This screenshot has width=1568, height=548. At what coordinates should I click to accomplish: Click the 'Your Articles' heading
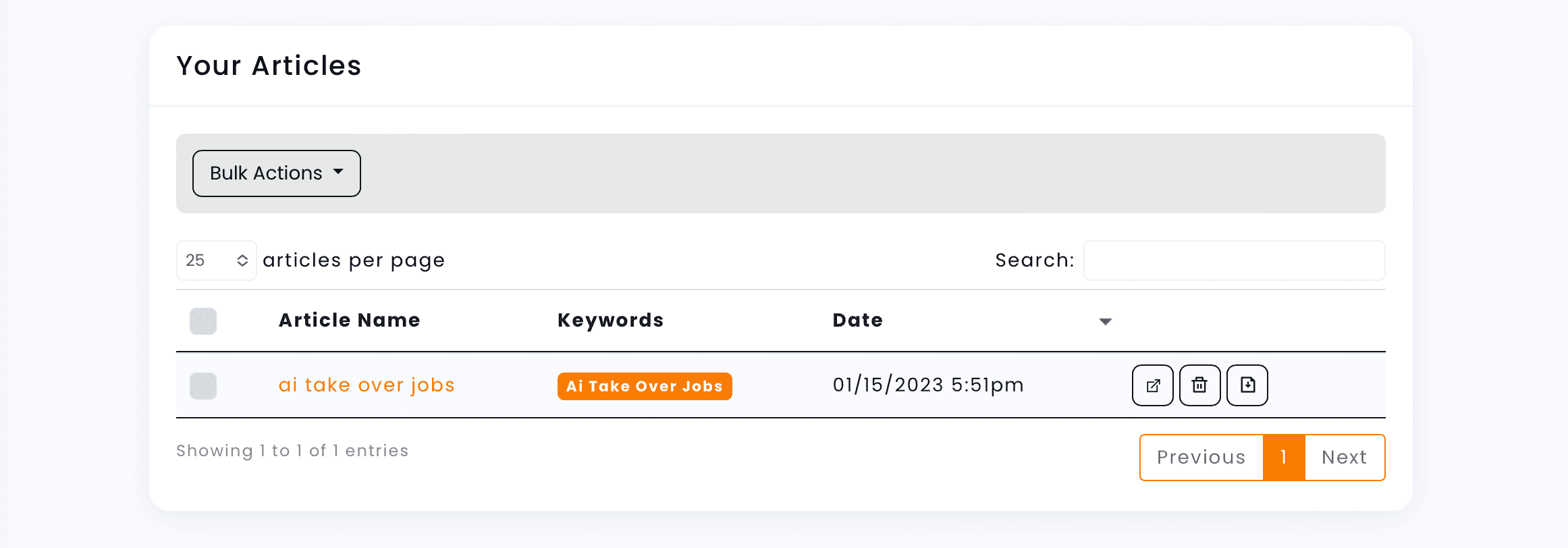point(269,65)
